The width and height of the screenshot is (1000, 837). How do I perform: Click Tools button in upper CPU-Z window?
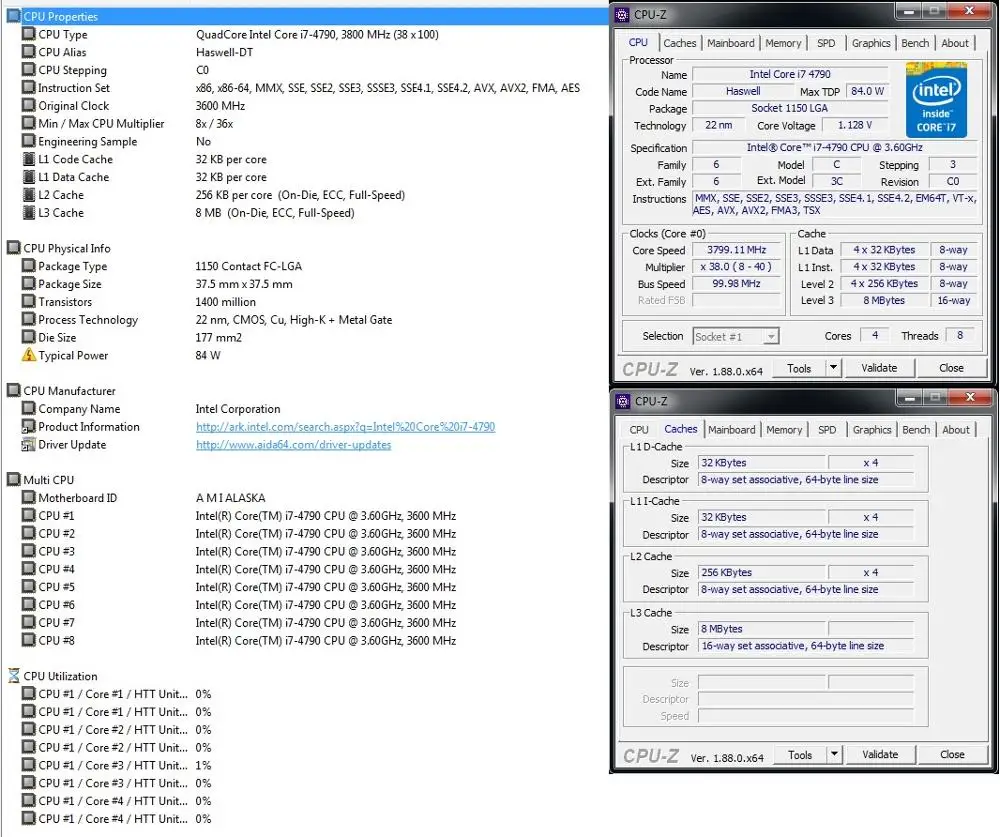799,368
